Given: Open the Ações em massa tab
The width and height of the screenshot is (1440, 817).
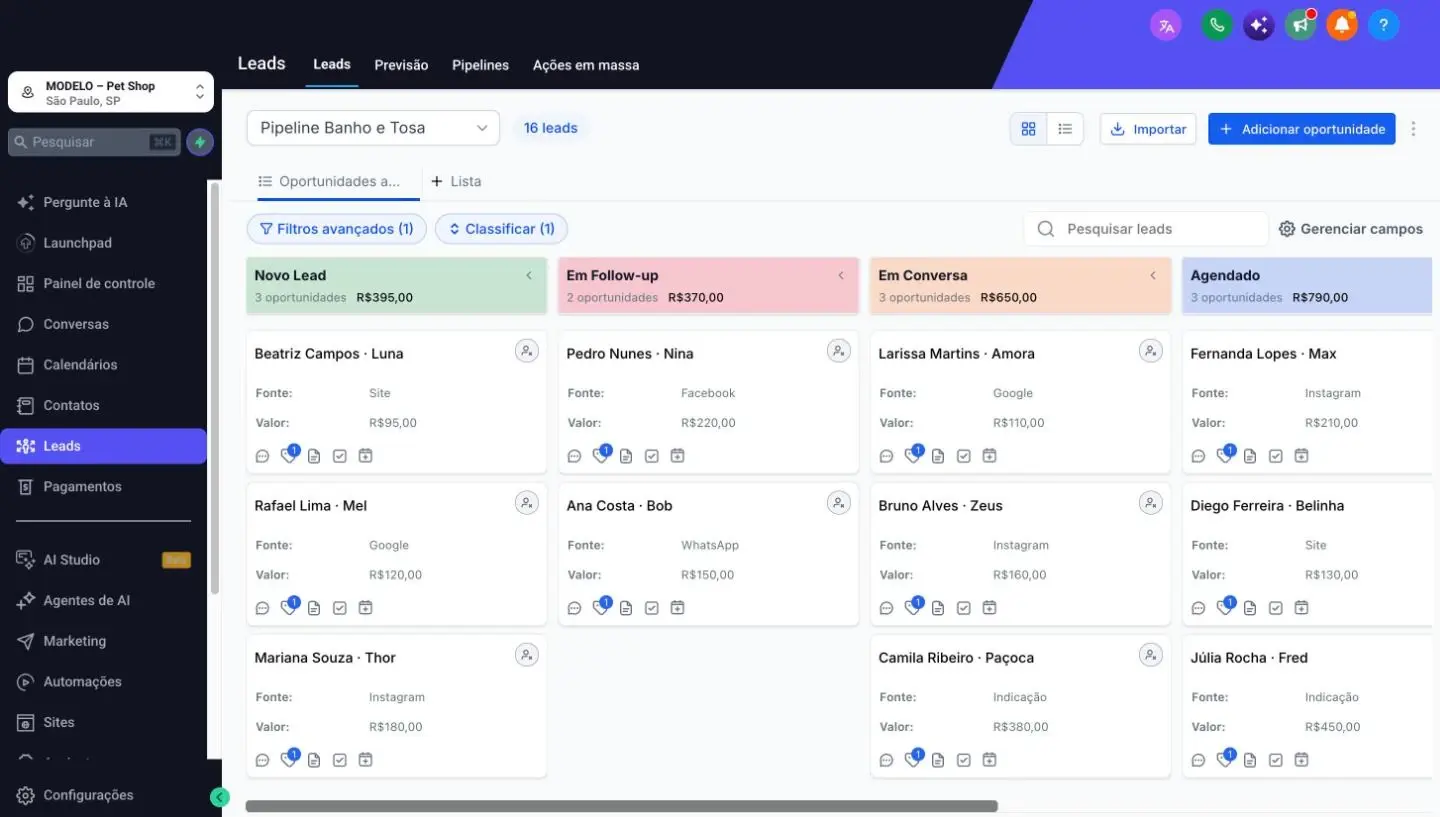Looking at the screenshot, I should coord(586,65).
